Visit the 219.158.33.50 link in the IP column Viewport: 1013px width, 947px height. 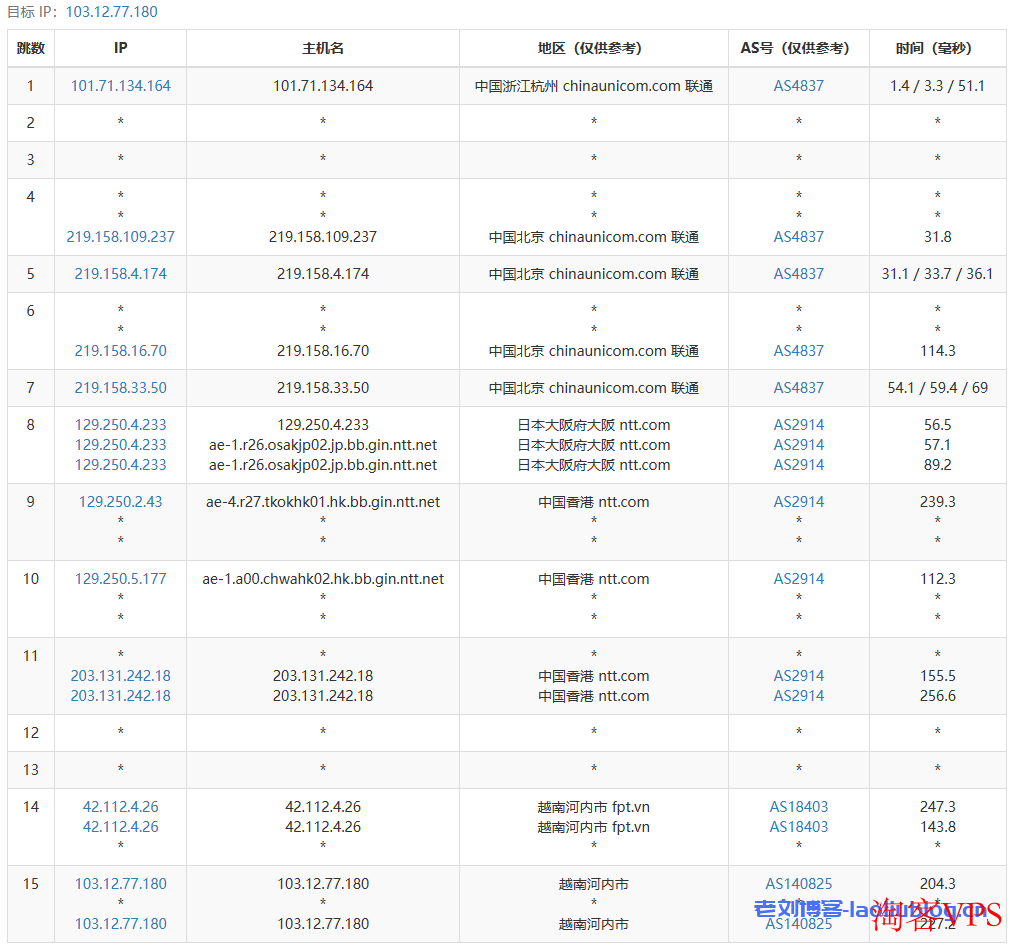[121, 388]
